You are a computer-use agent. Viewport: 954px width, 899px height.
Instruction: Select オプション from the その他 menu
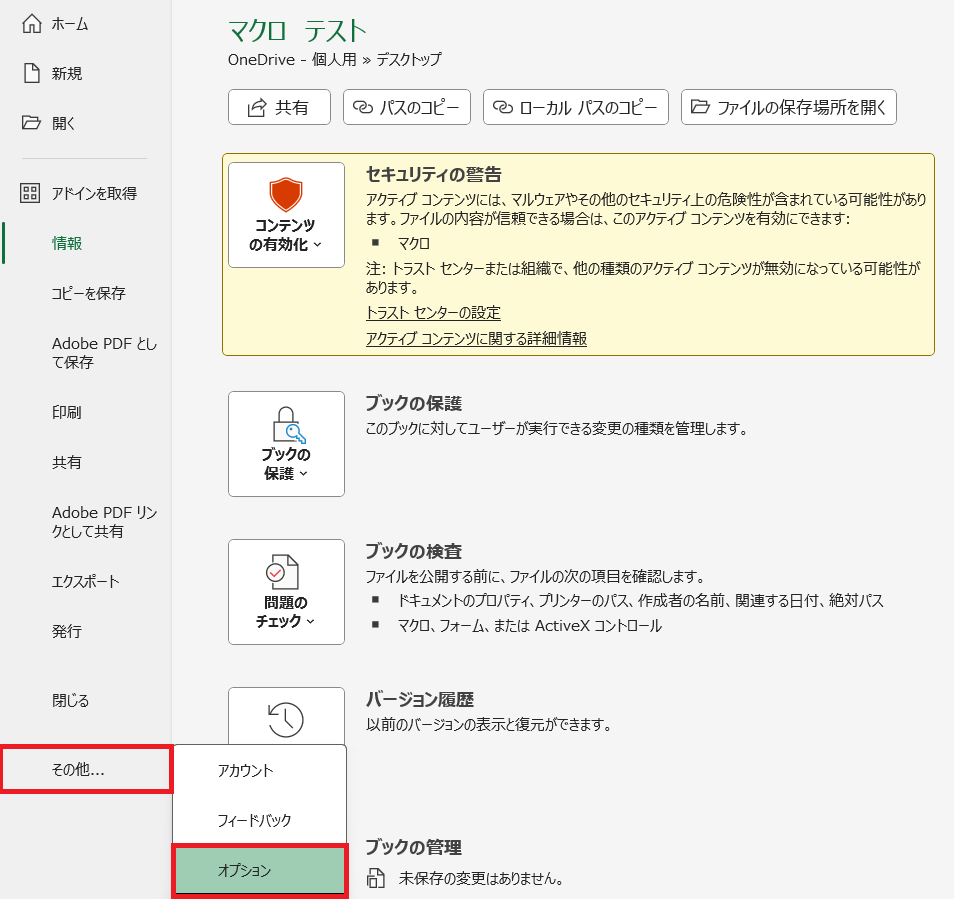[259, 871]
